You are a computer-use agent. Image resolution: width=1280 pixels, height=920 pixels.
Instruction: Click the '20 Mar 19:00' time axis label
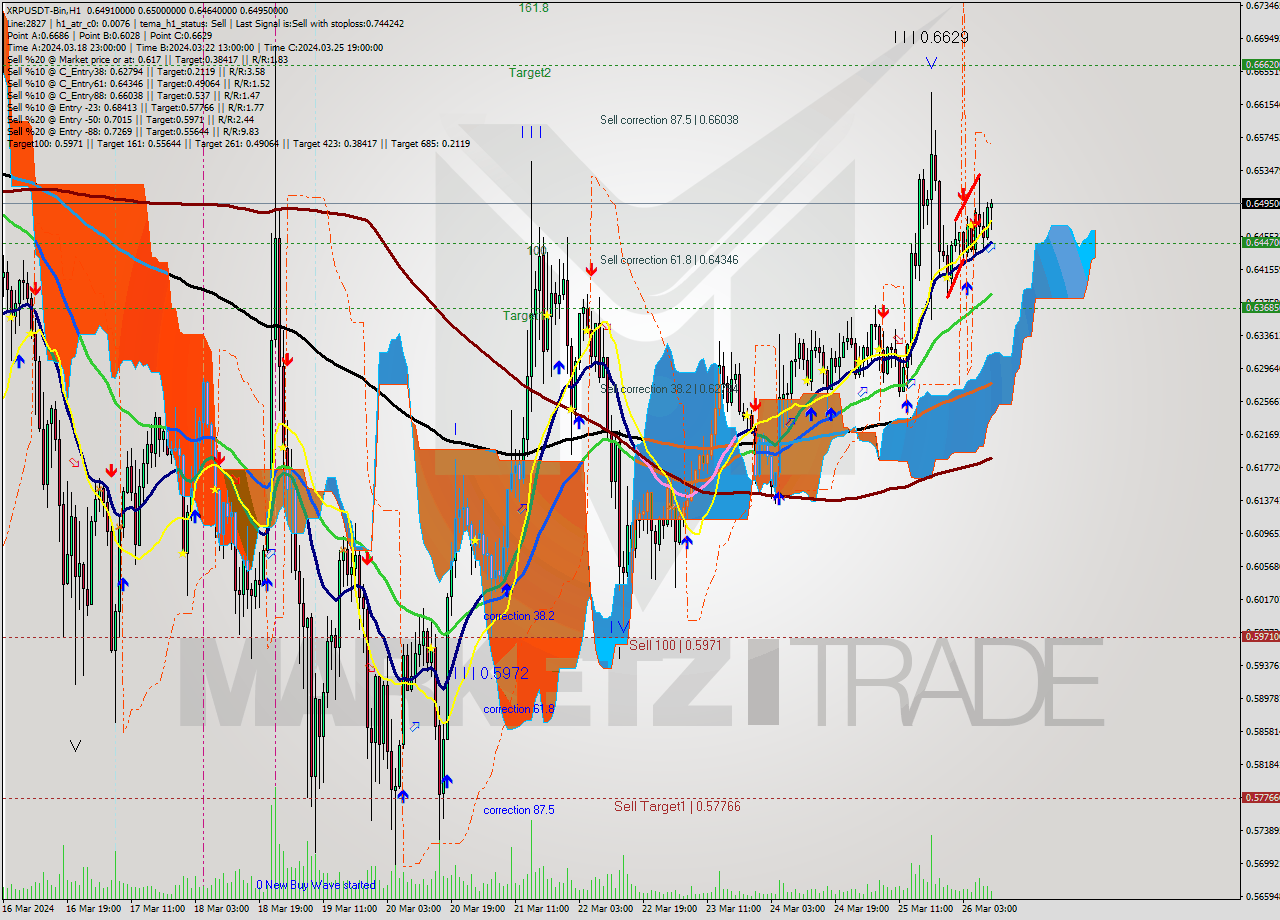pyautogui.click(x=479, y=909)
